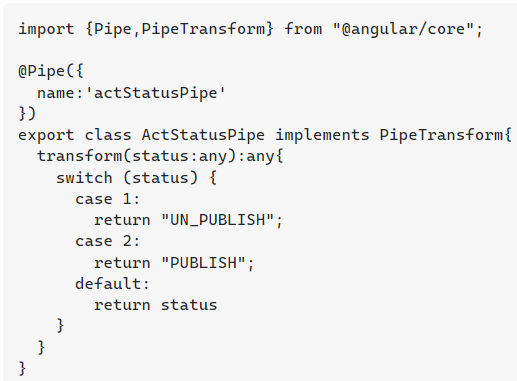The width and height of the screenshot is (517, 381).
Task: Click the default: label
Action: pos(112,284)
